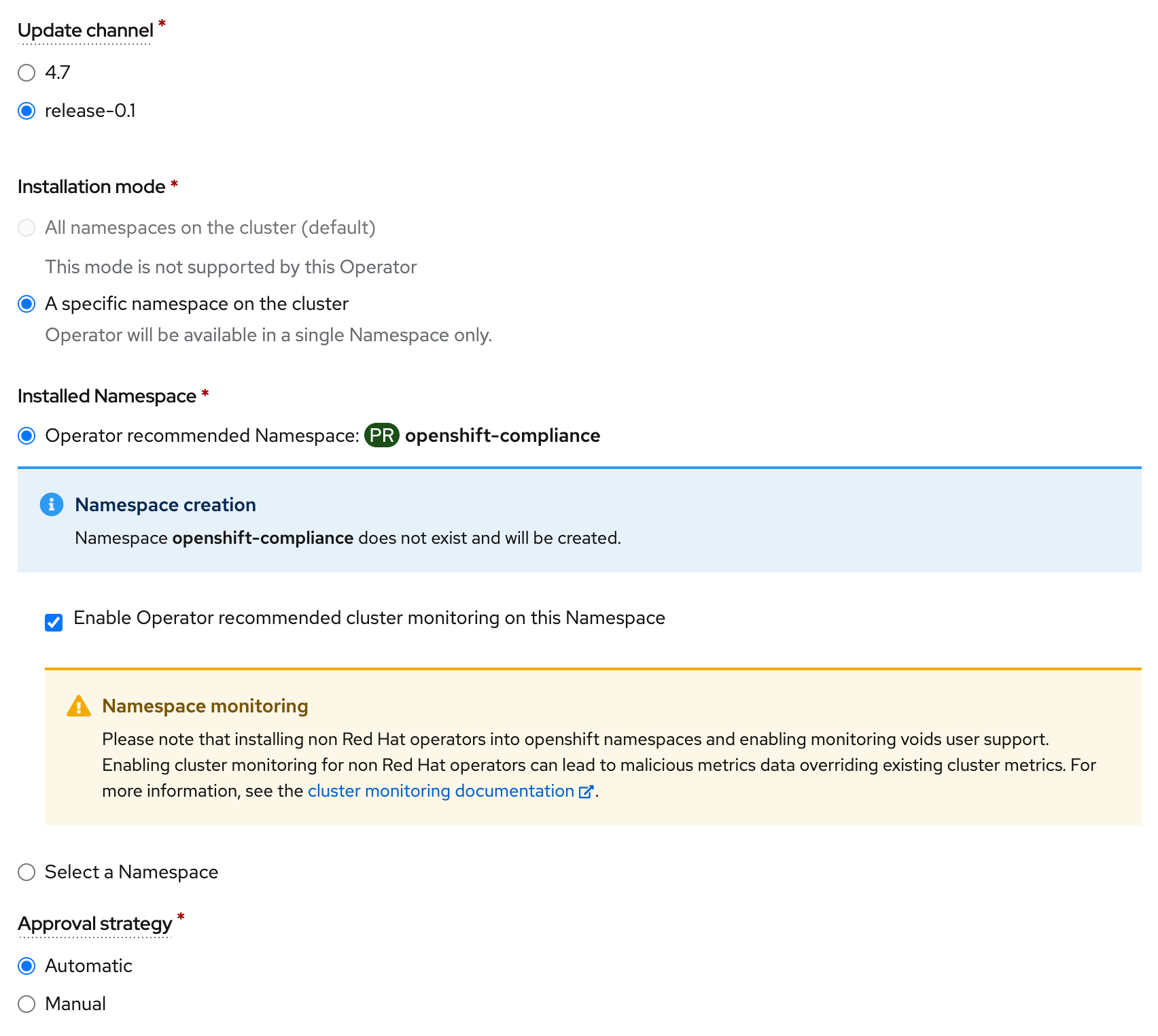This screenshot has width=1158, height=1036.
Task: Click the openshift-compliance name beside PR badge
Action: [x=502, y=436]
